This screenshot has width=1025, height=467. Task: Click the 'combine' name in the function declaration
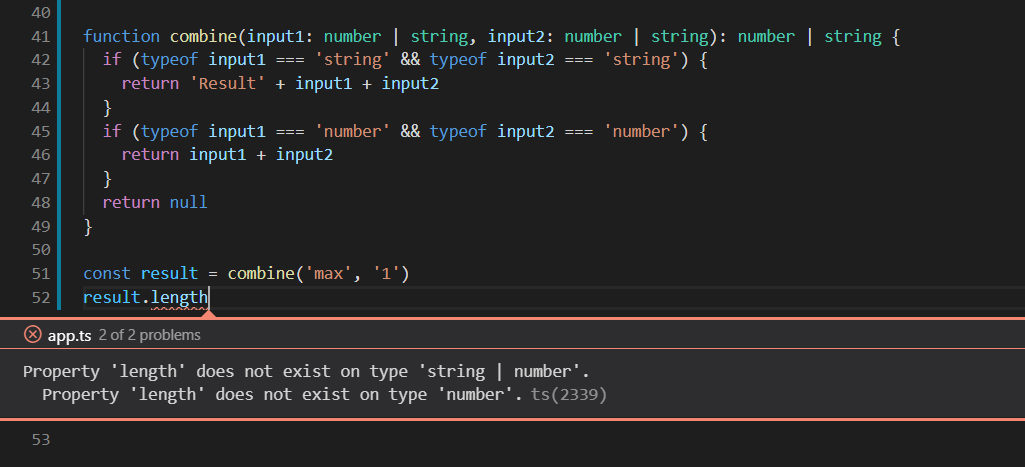coord(203,37)
